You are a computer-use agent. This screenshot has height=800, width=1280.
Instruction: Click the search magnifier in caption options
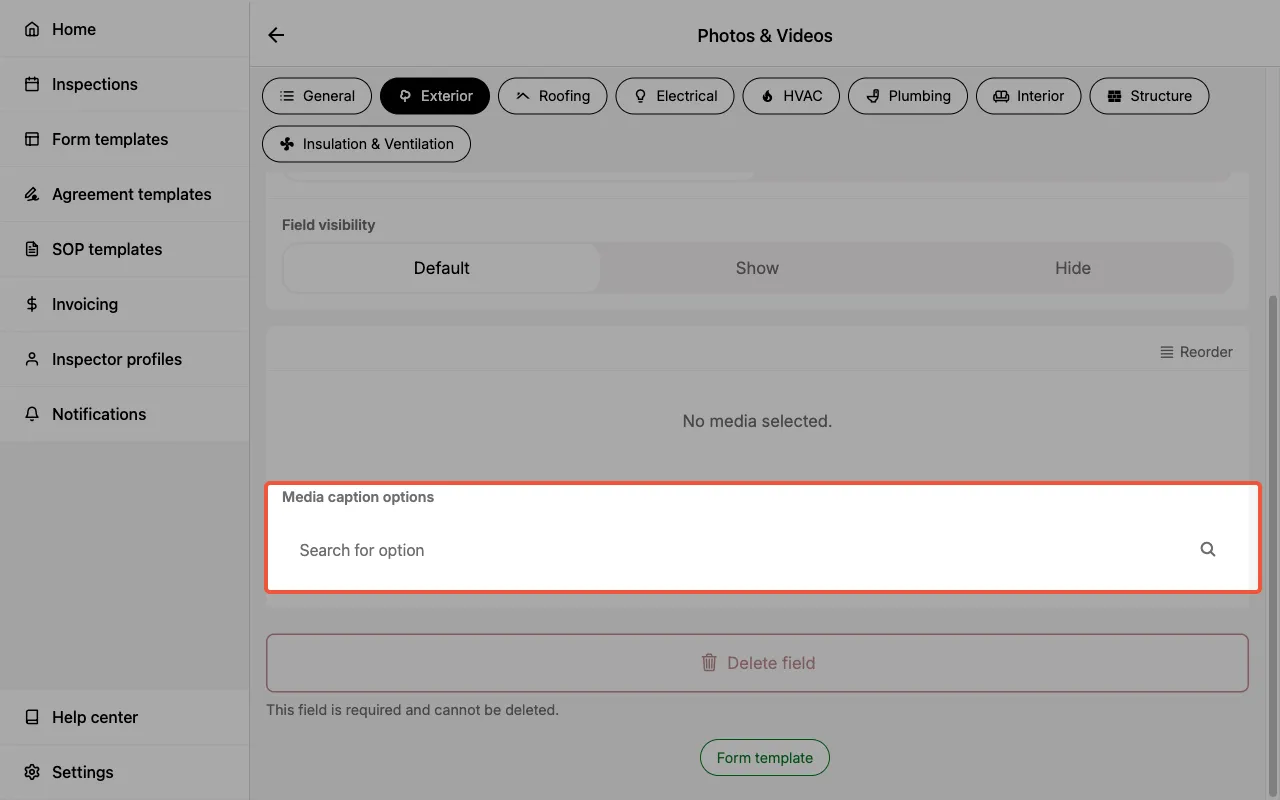pos(1207,549)
